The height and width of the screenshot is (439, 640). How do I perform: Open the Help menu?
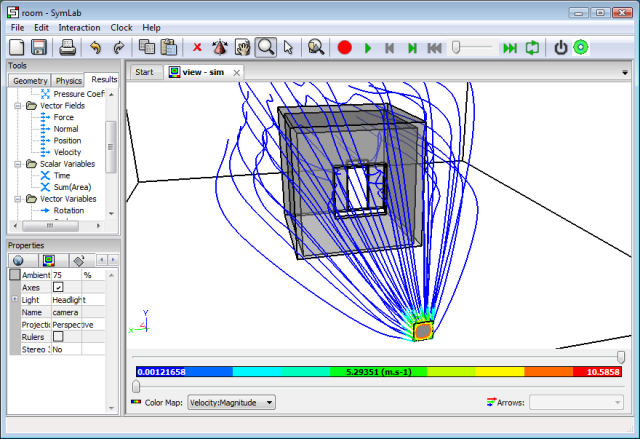(151, 28)
